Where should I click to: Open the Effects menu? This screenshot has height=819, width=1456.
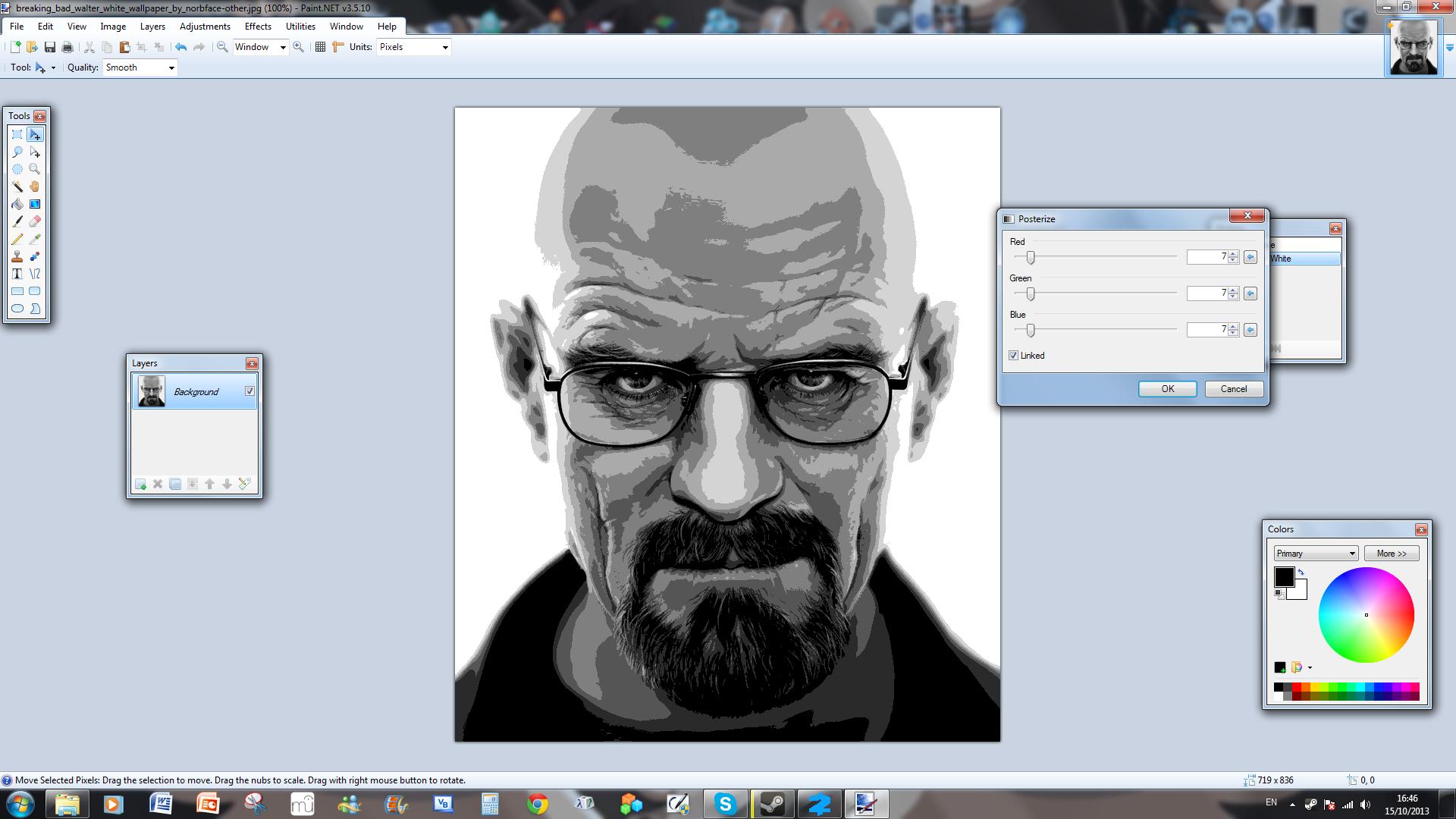point(258,27)
